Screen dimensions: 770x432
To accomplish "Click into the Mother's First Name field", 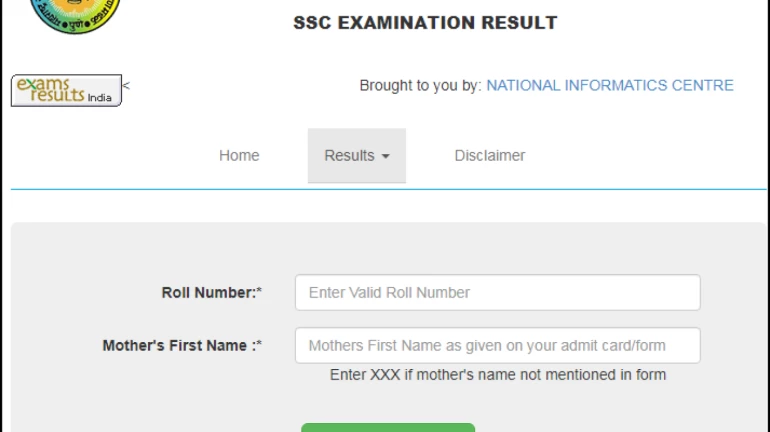I will click(x=497, y=346).
